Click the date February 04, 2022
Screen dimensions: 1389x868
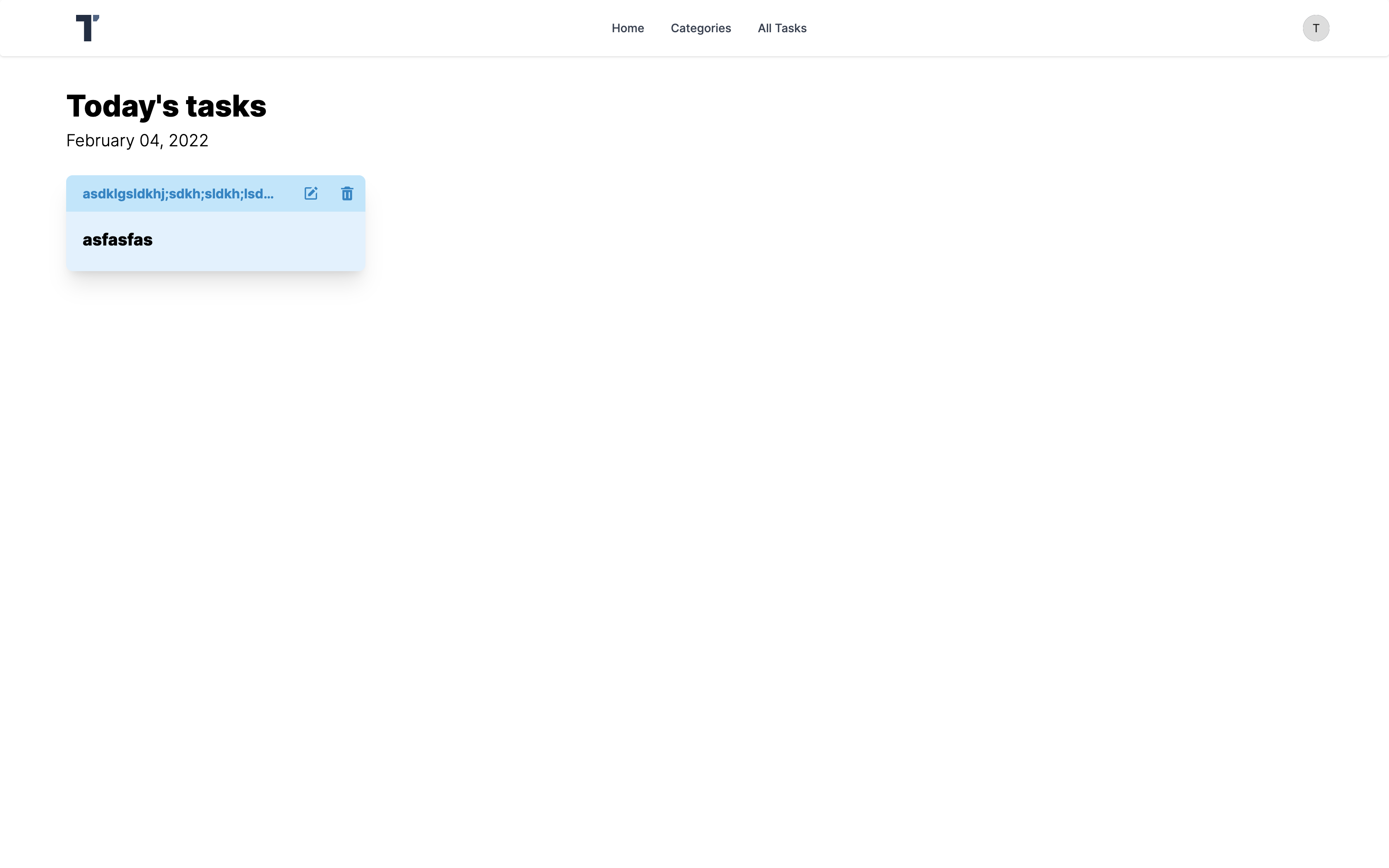[x=137, y=140]
